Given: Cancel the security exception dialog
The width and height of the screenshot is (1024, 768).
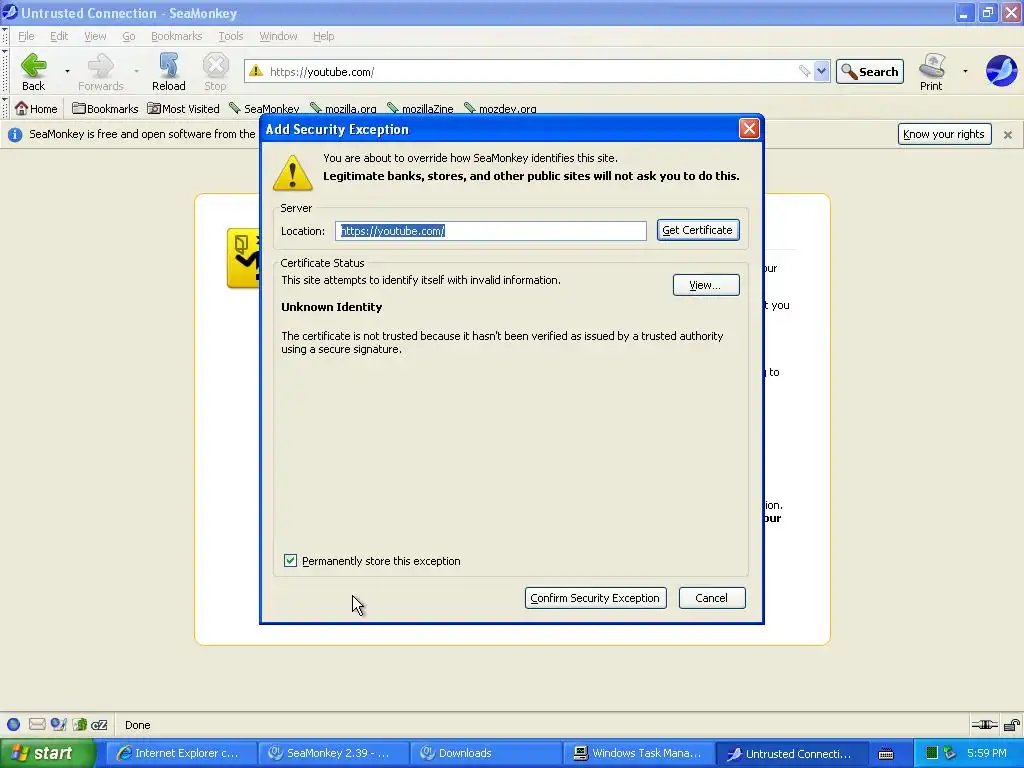Looking at the screenshot, I should (x=711, y=598).
